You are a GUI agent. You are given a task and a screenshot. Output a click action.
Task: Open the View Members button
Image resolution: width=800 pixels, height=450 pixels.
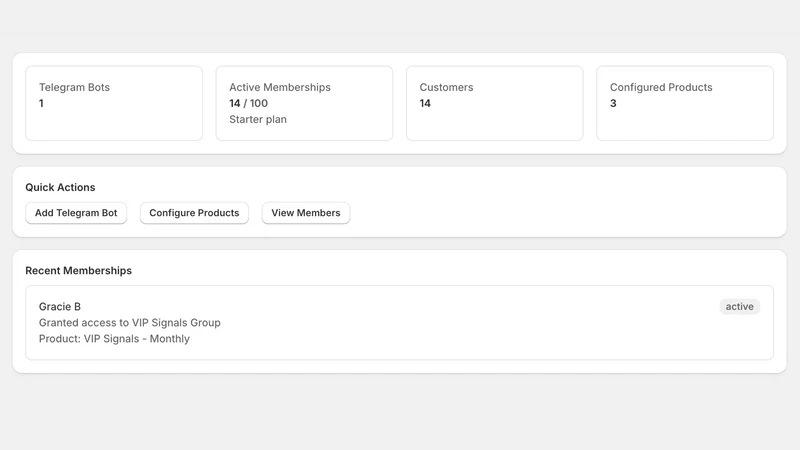click(x=306, y=213)
